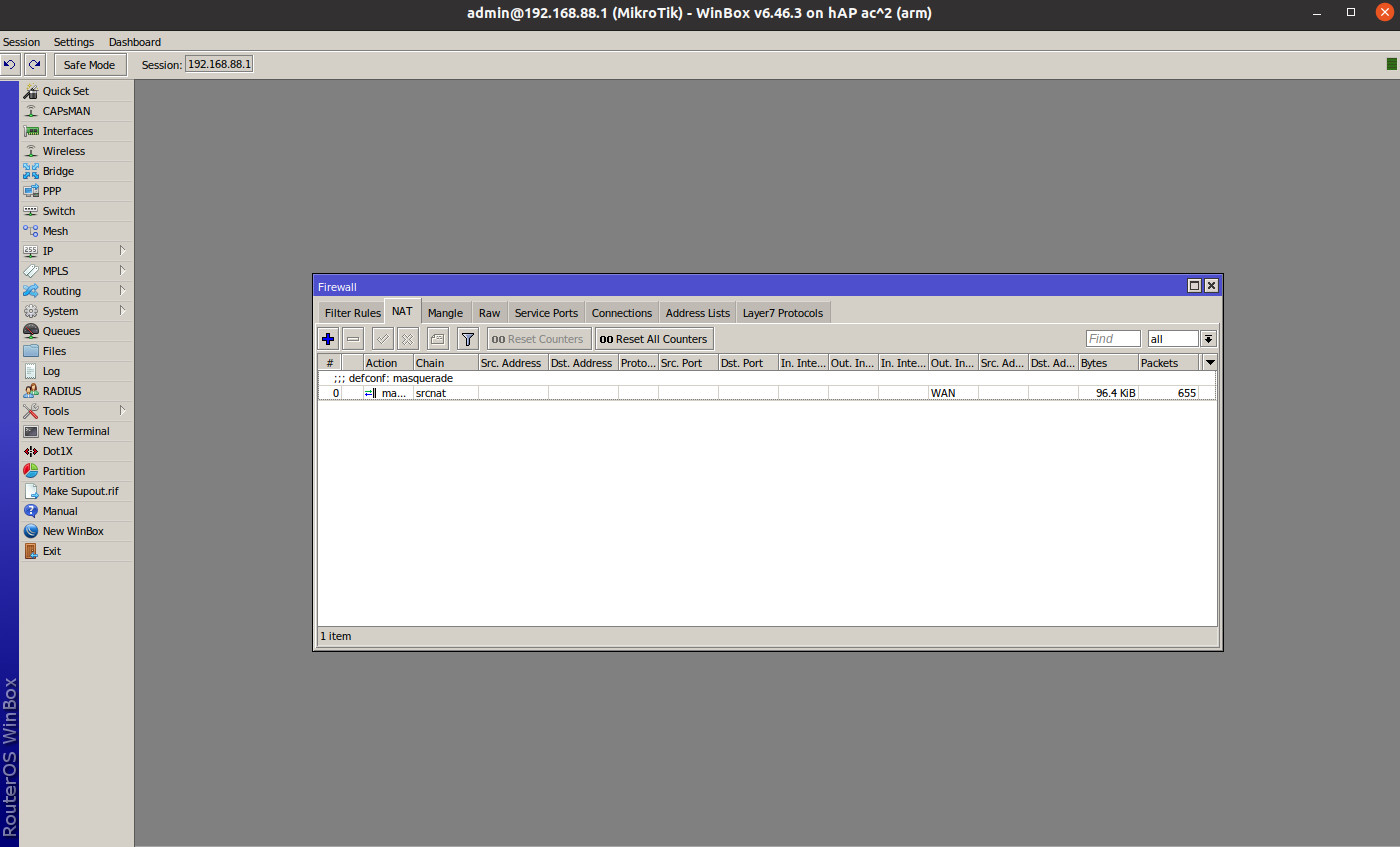Open Quick Set from the sidebar
Image resolution: width=1400 pixels, height=847 pixels.
(x=76, y=91)
